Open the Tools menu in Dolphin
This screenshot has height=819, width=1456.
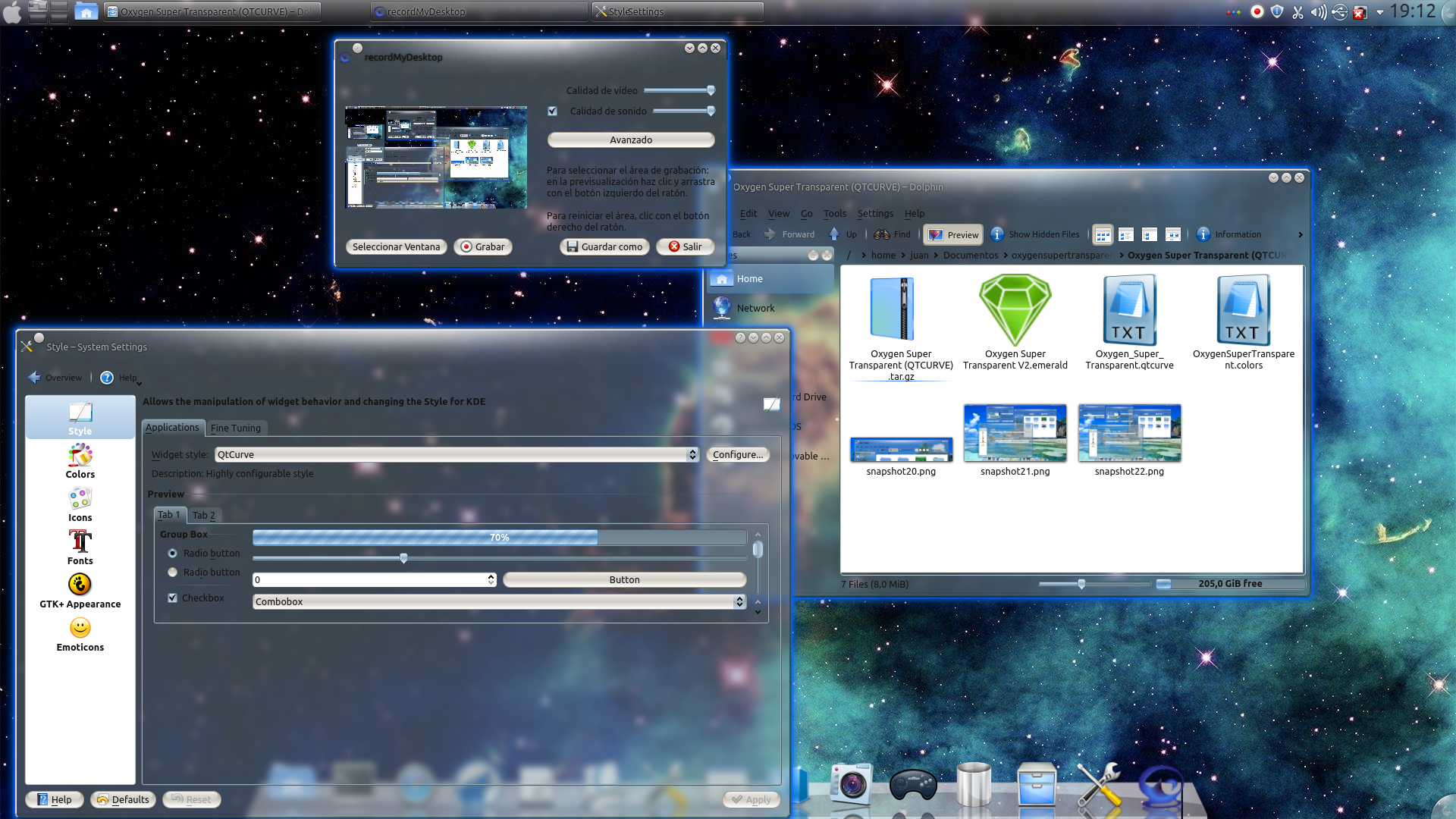tap(834, 213)
